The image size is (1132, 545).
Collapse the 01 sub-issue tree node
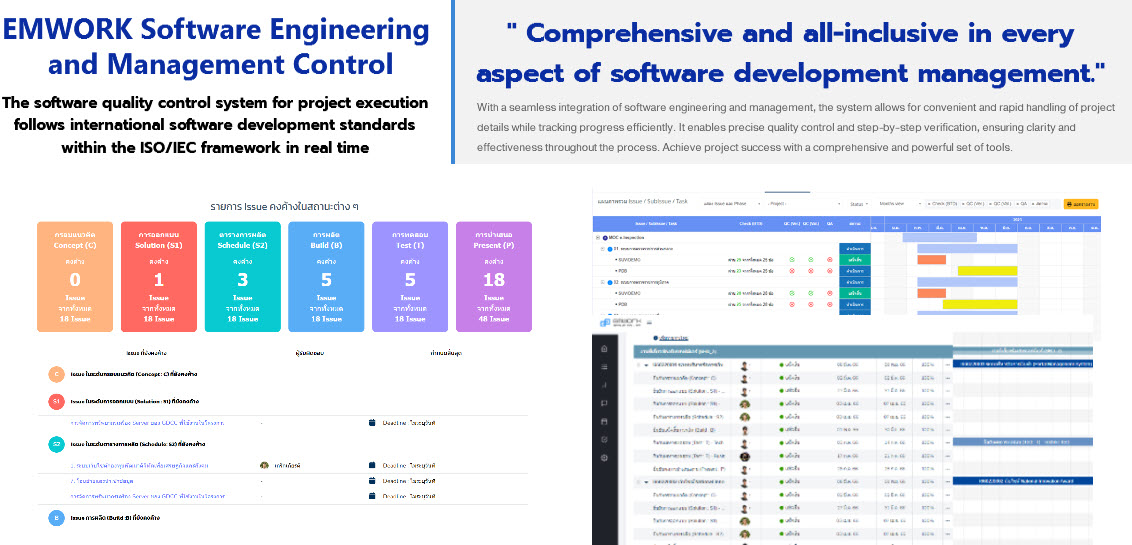pos(602,248)
